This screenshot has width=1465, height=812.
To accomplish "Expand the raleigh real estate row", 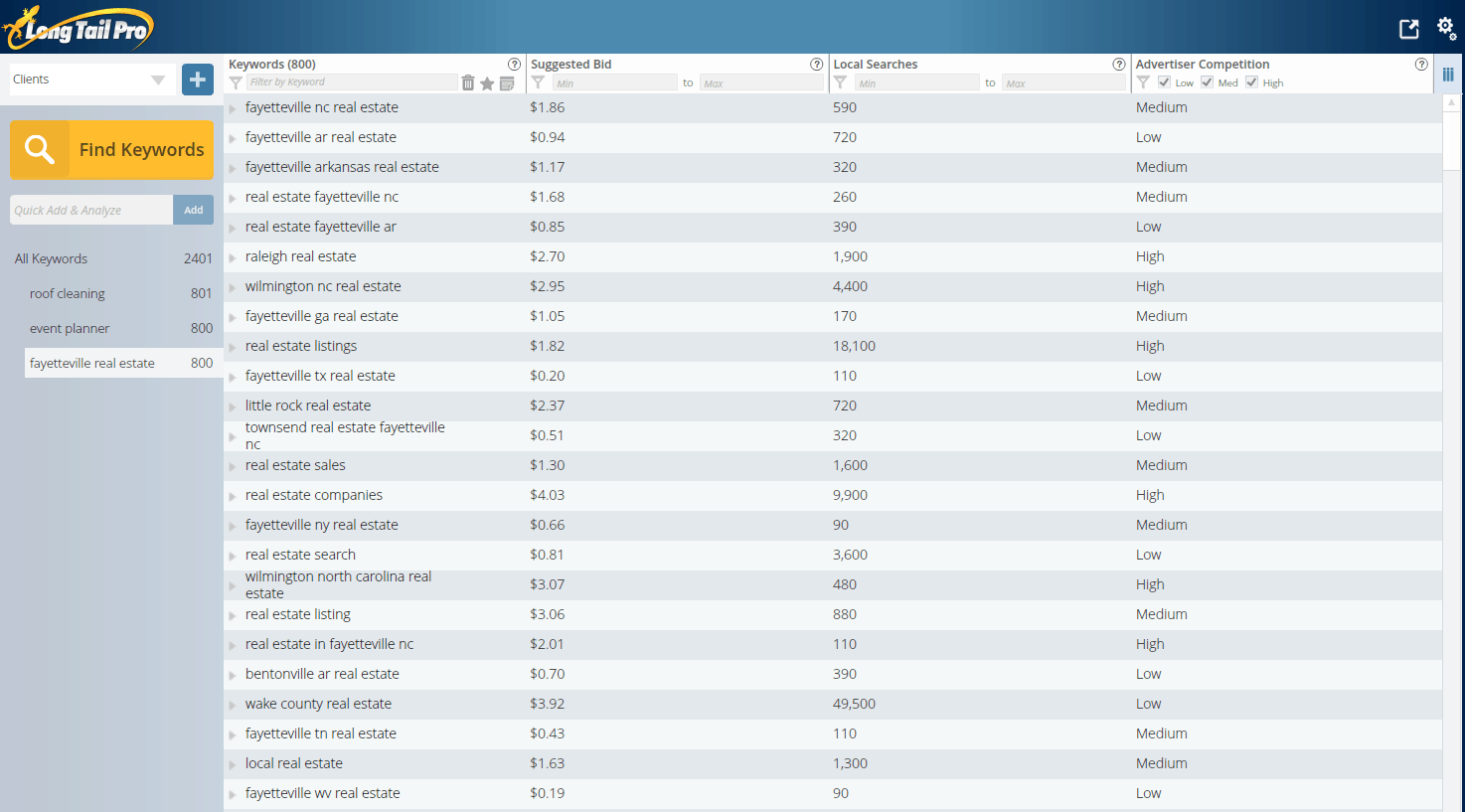I will (x=233, y=257).
